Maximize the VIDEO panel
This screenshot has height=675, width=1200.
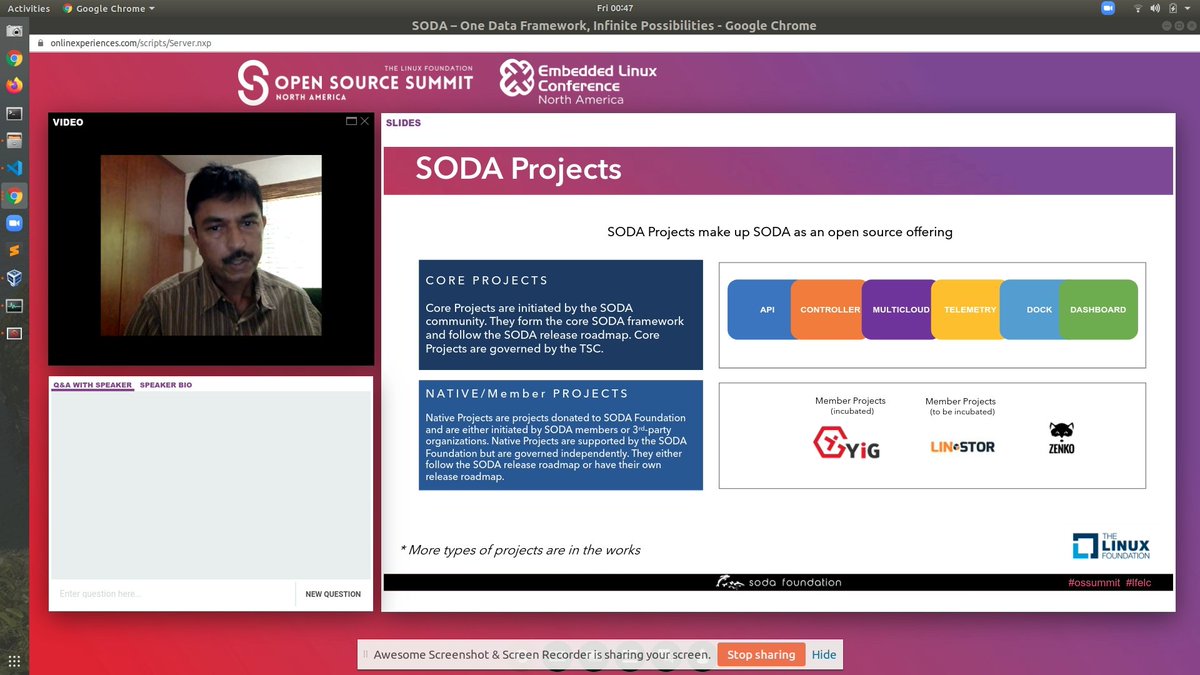pyautogui.click(x=351, y=121)
